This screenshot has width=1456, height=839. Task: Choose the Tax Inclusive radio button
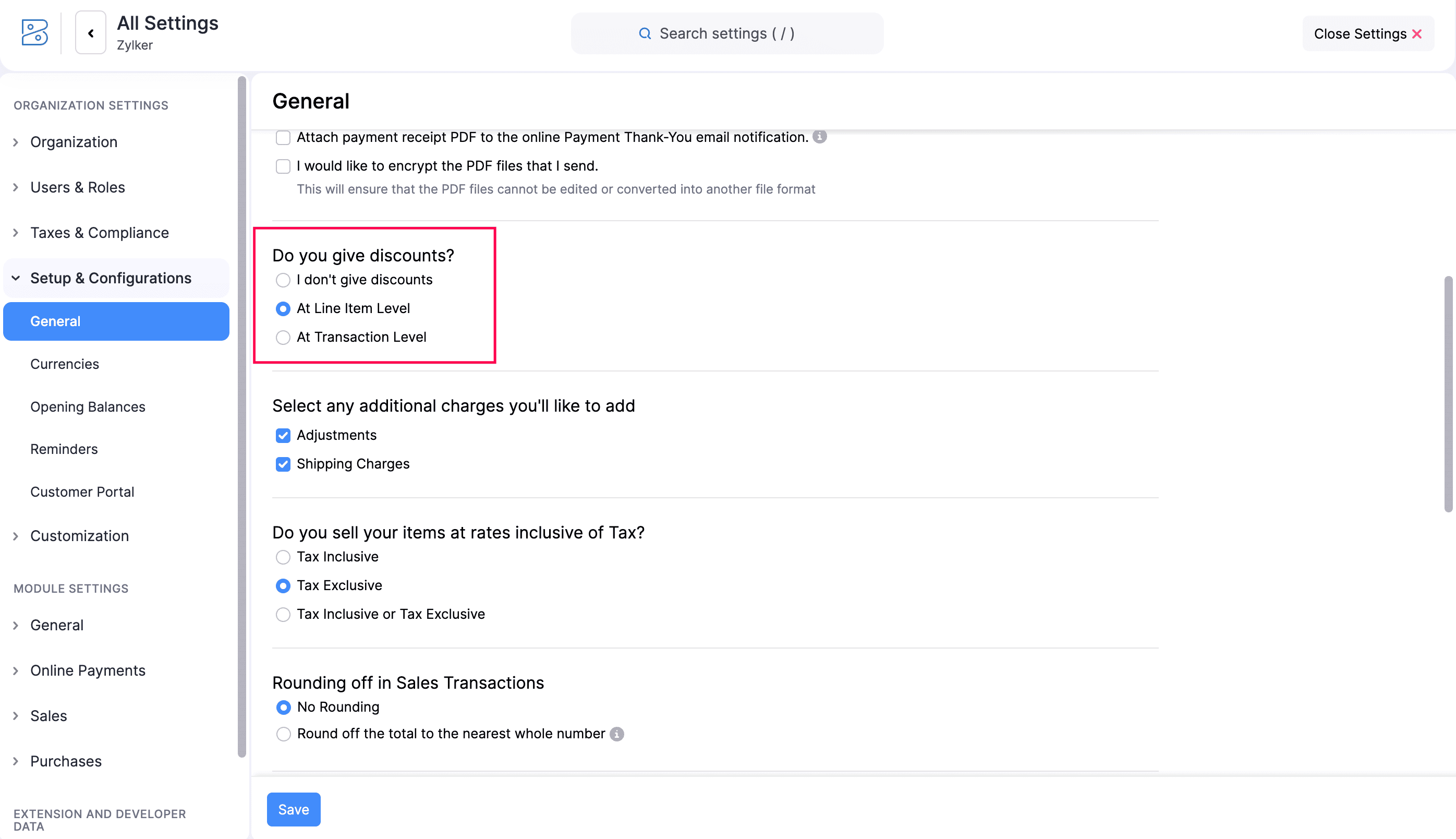(x=283, y=557)
